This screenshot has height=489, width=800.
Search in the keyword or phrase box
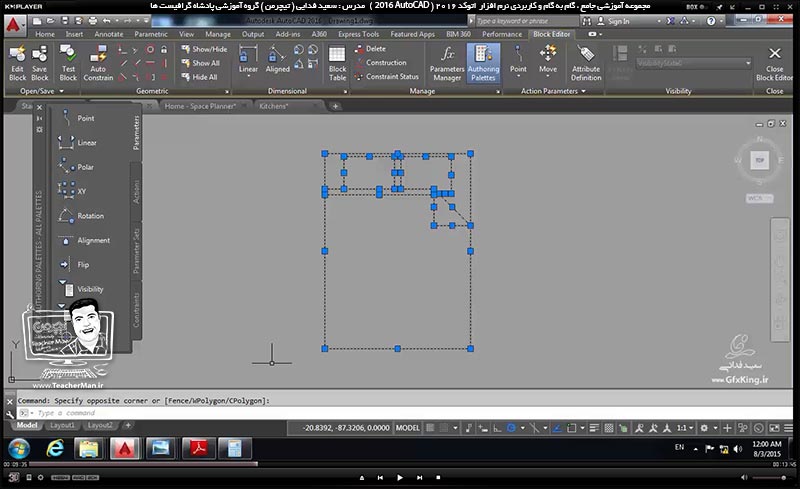coord(526,21)
